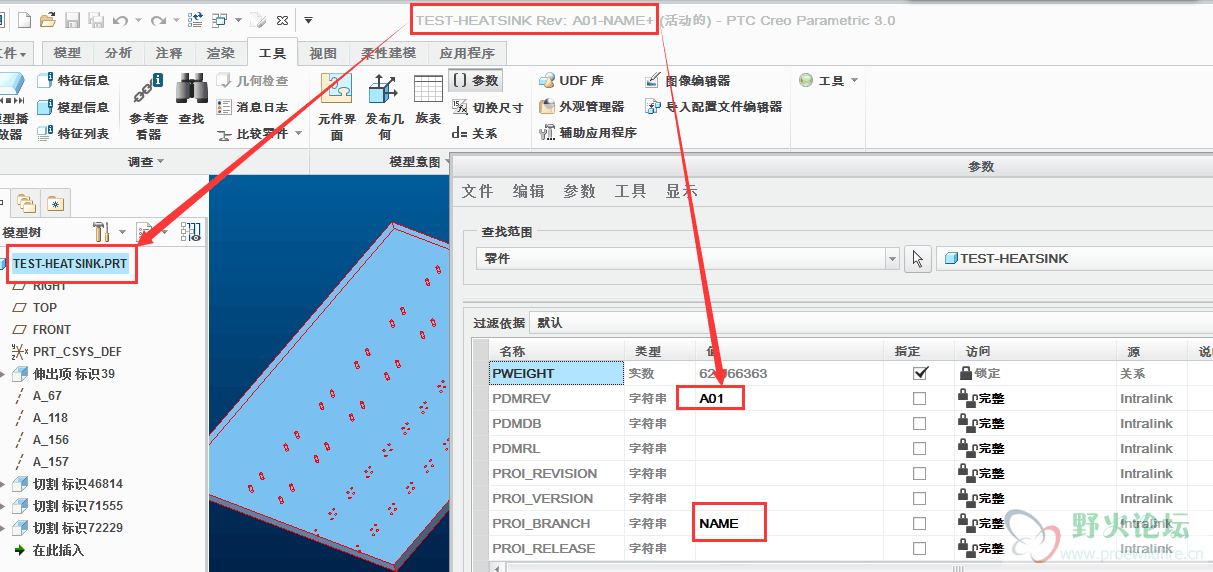
Task: Check the Designate box for PROI_REVISION
Action: (920, 473)
